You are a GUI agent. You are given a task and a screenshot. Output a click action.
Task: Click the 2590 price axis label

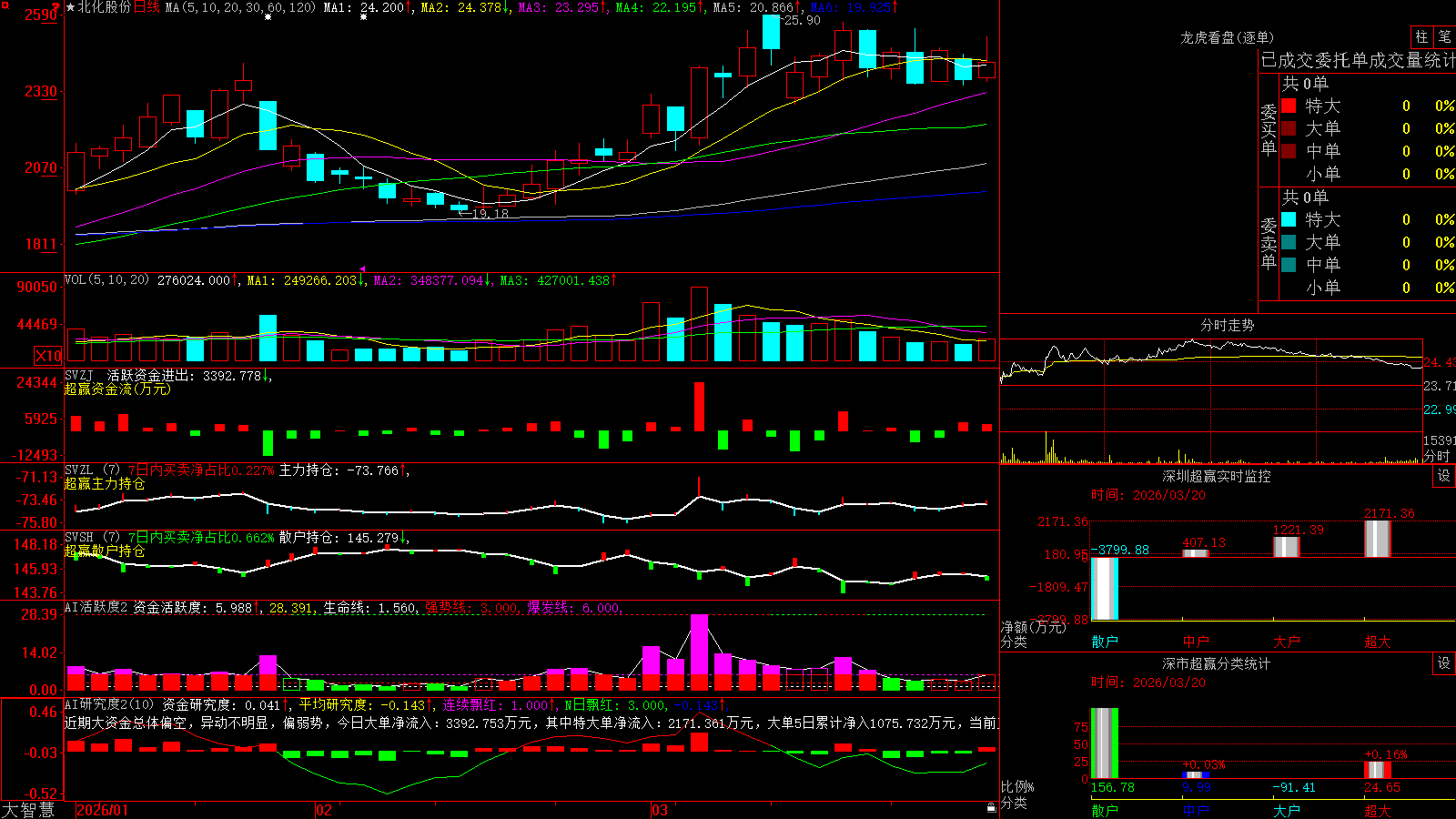tap(41, 15)
